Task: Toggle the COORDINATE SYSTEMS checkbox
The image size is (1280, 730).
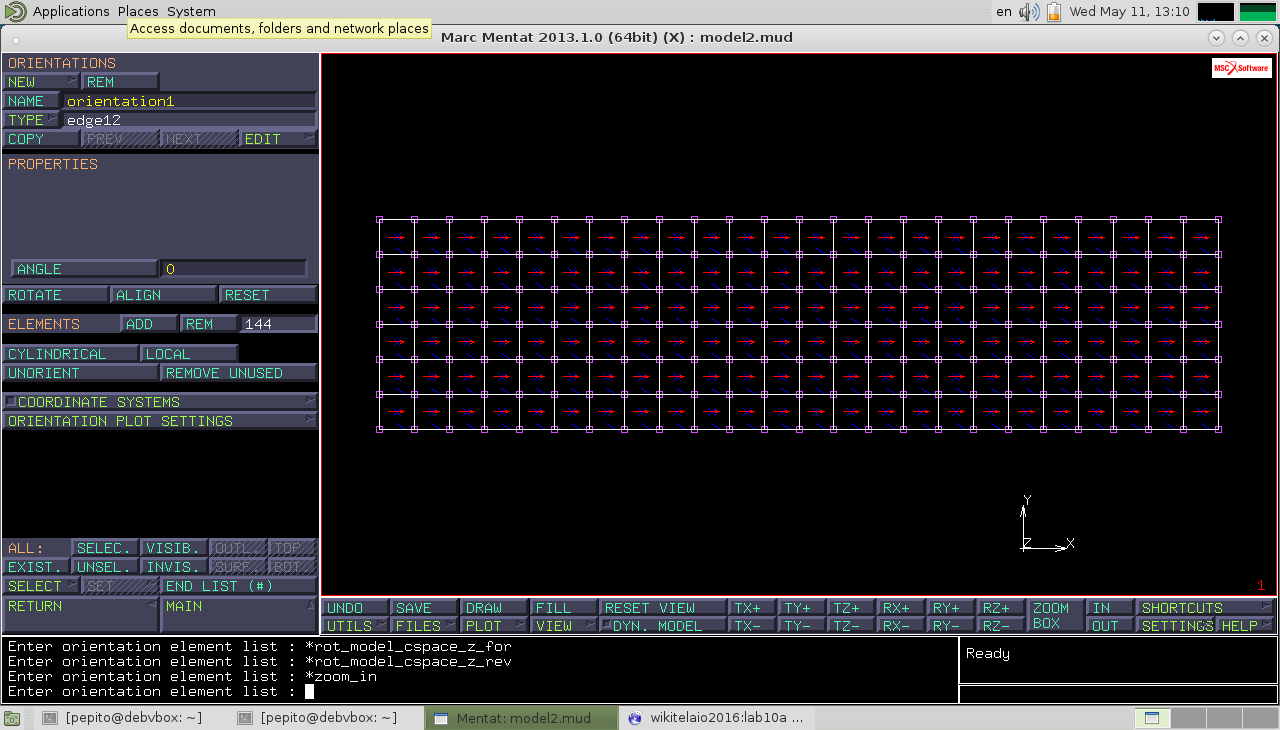Action: (x=11, y=402)
